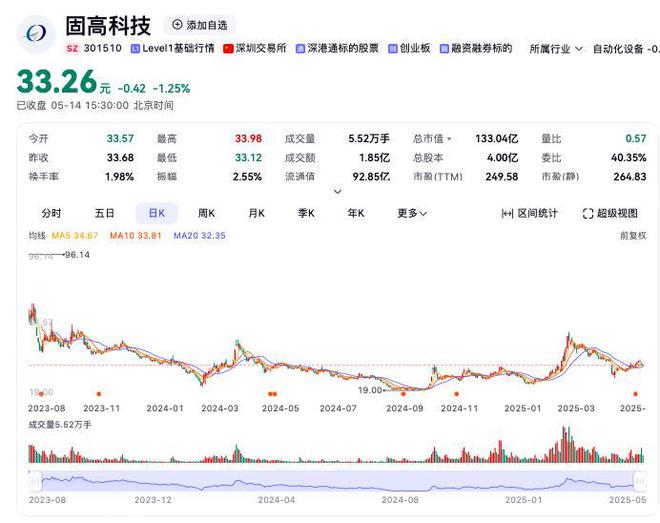Open the 更多 chart period dropdown
Screen dimensions: 660x523
pos(412,214)
